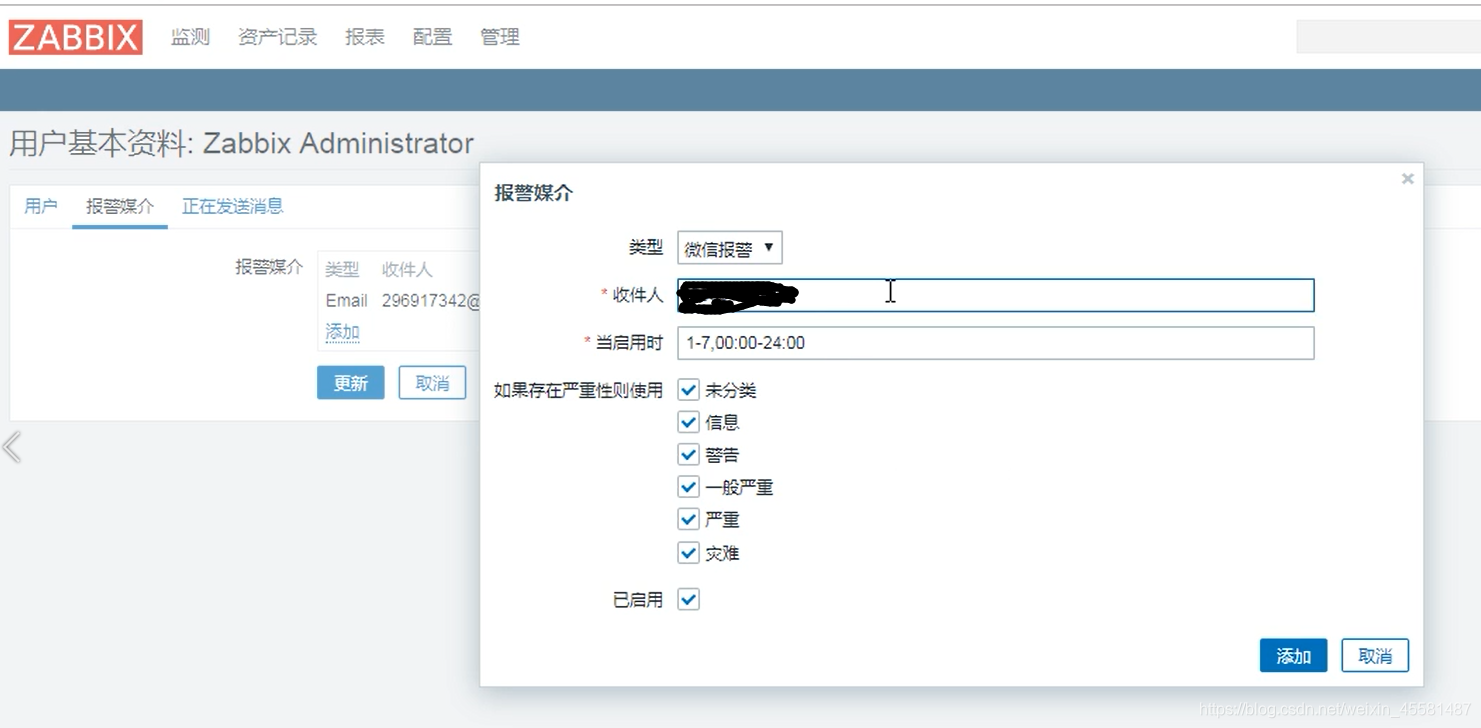Viewport: 1481px width, 728px height.
Task: Select the 296917342@ recipient text
Action: point(430,300)
